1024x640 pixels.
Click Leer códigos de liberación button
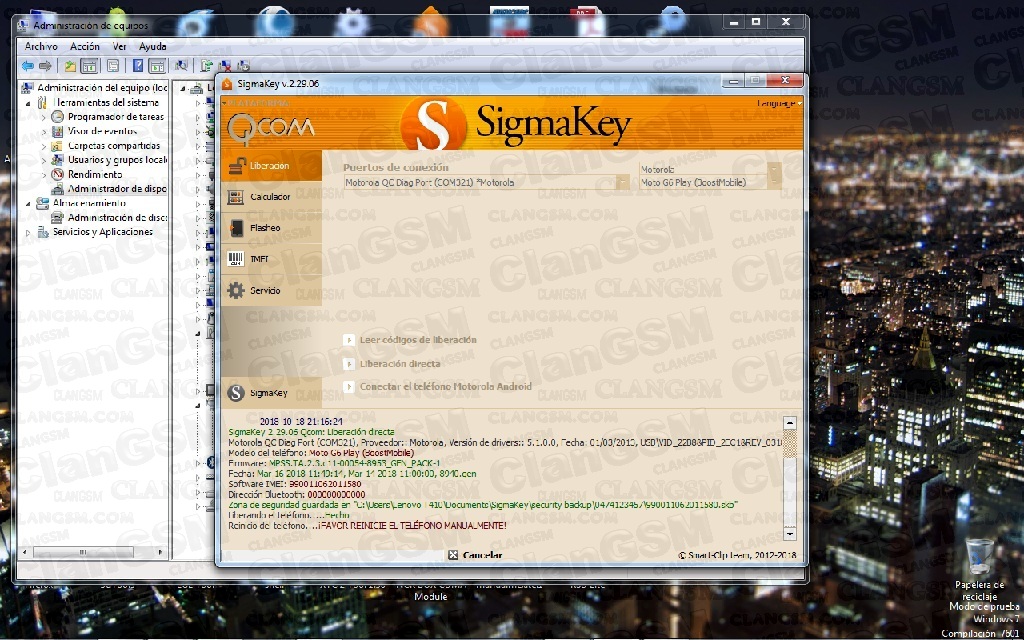pyautogui.click(x=410, y=340)
